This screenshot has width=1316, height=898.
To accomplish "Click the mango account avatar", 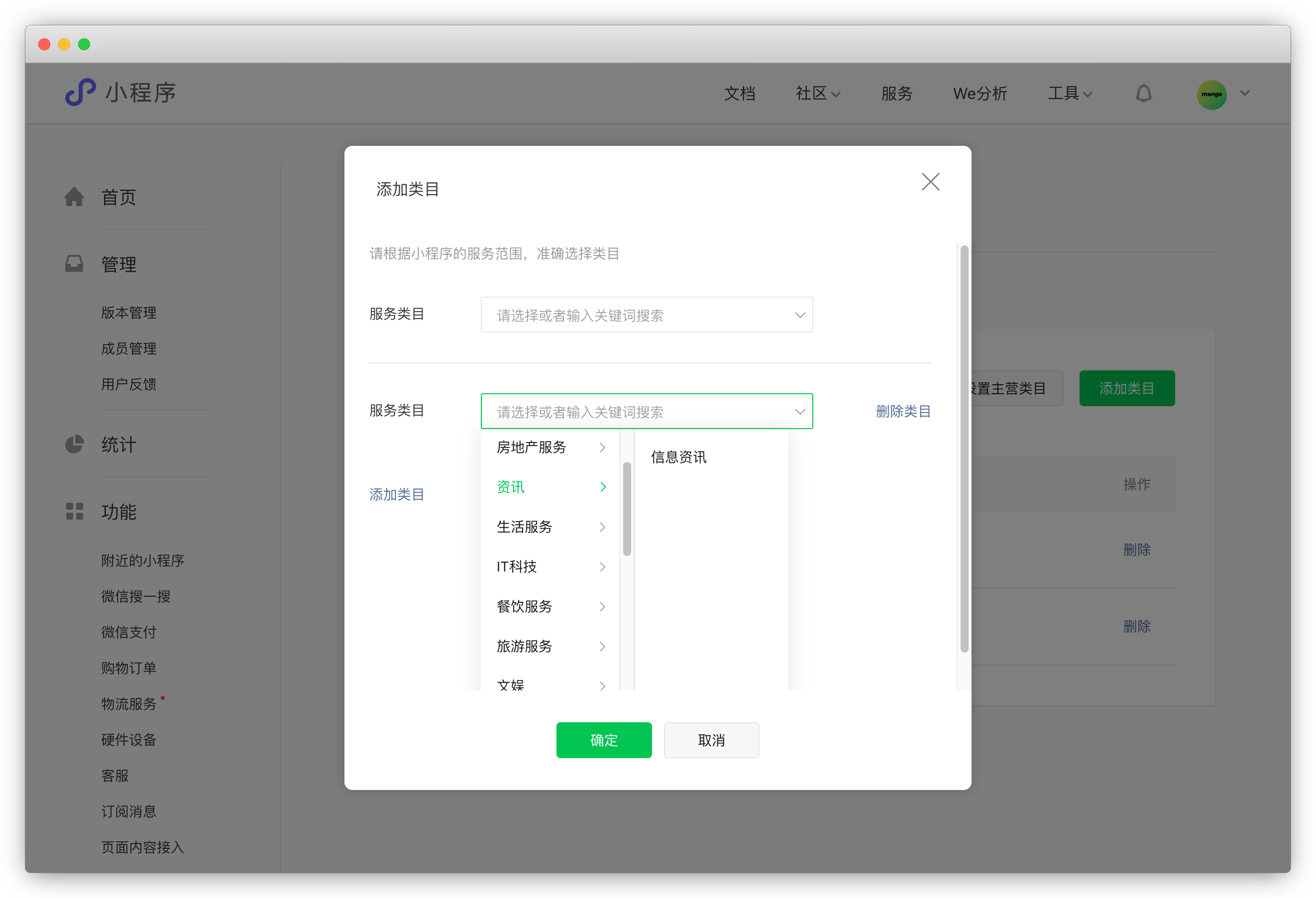I will coord(1211,94).
